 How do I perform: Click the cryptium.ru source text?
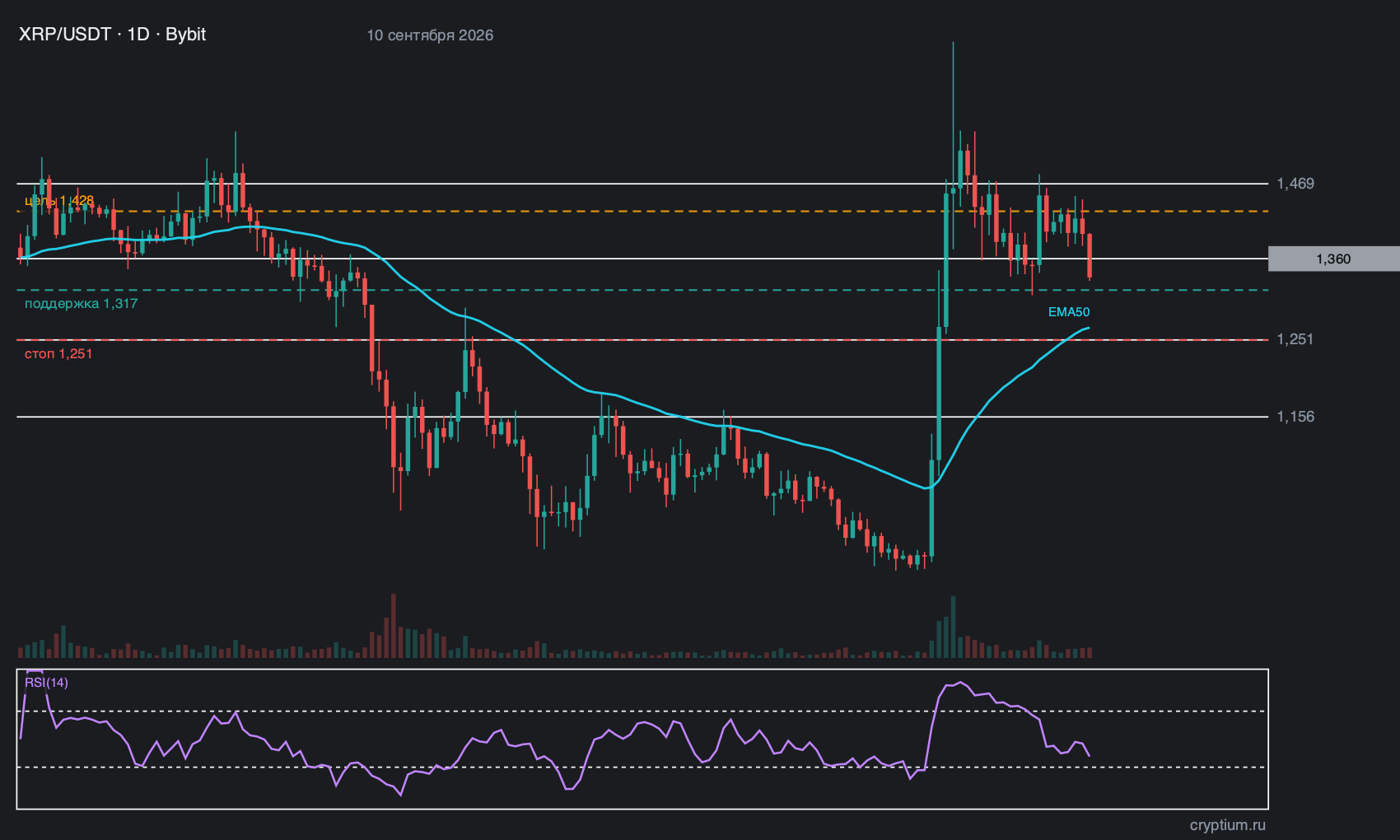[1228, 825]
